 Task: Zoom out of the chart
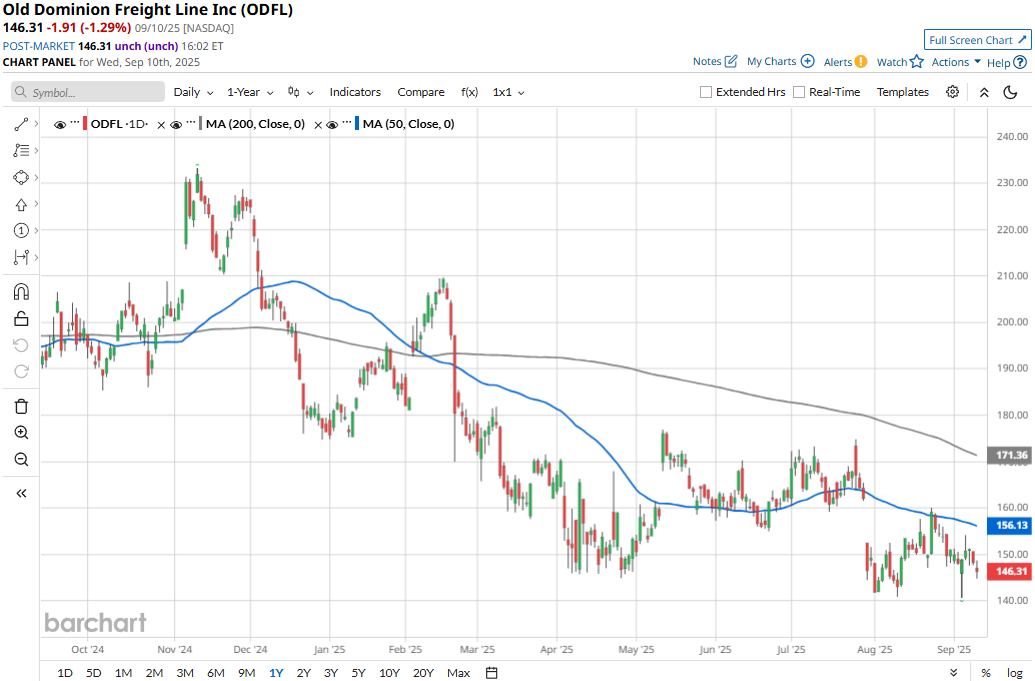[x=21, y=459]
